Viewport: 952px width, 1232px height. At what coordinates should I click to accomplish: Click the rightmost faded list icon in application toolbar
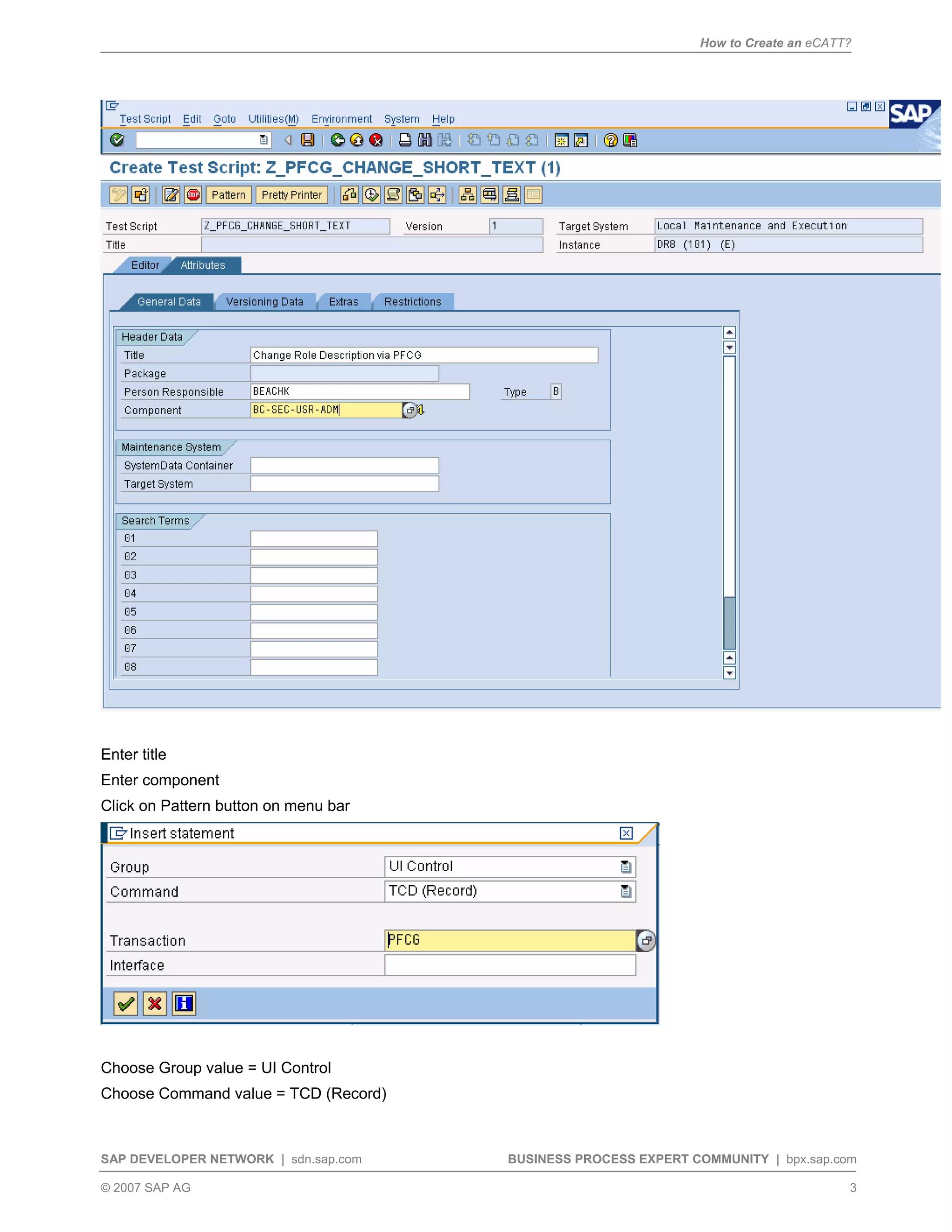533,195
